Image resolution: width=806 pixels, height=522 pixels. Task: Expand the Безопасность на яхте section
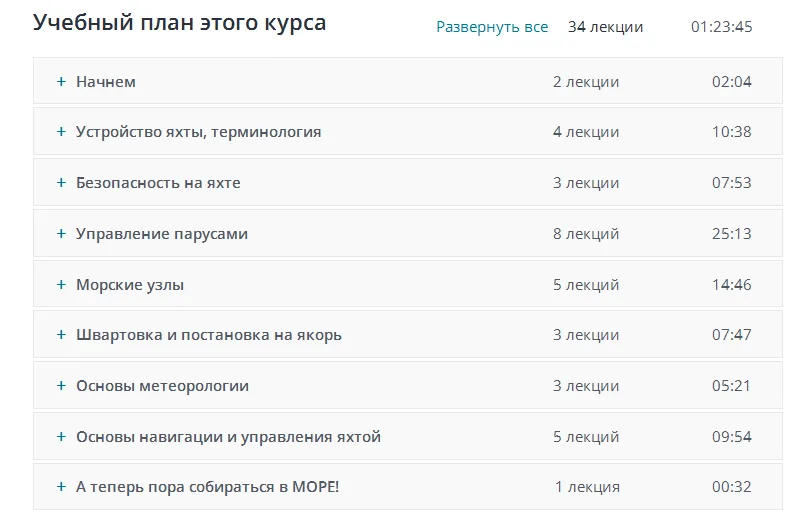click(x=158, y=183)
